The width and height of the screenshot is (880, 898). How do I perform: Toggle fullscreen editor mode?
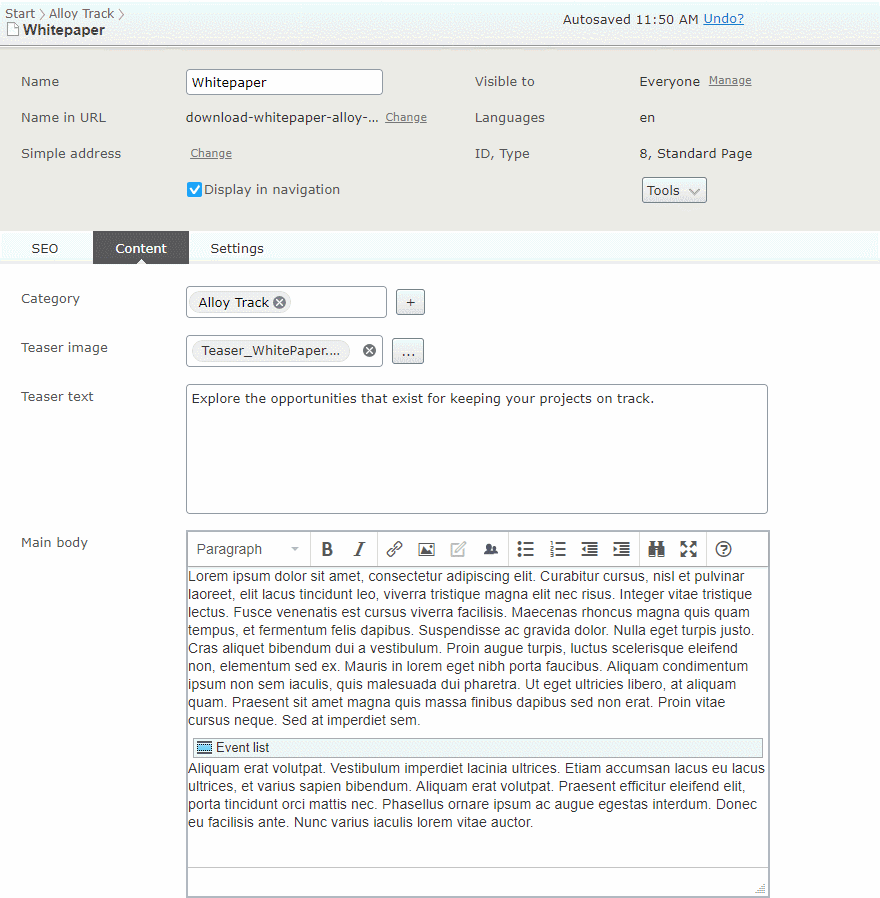tap(688, 549)
